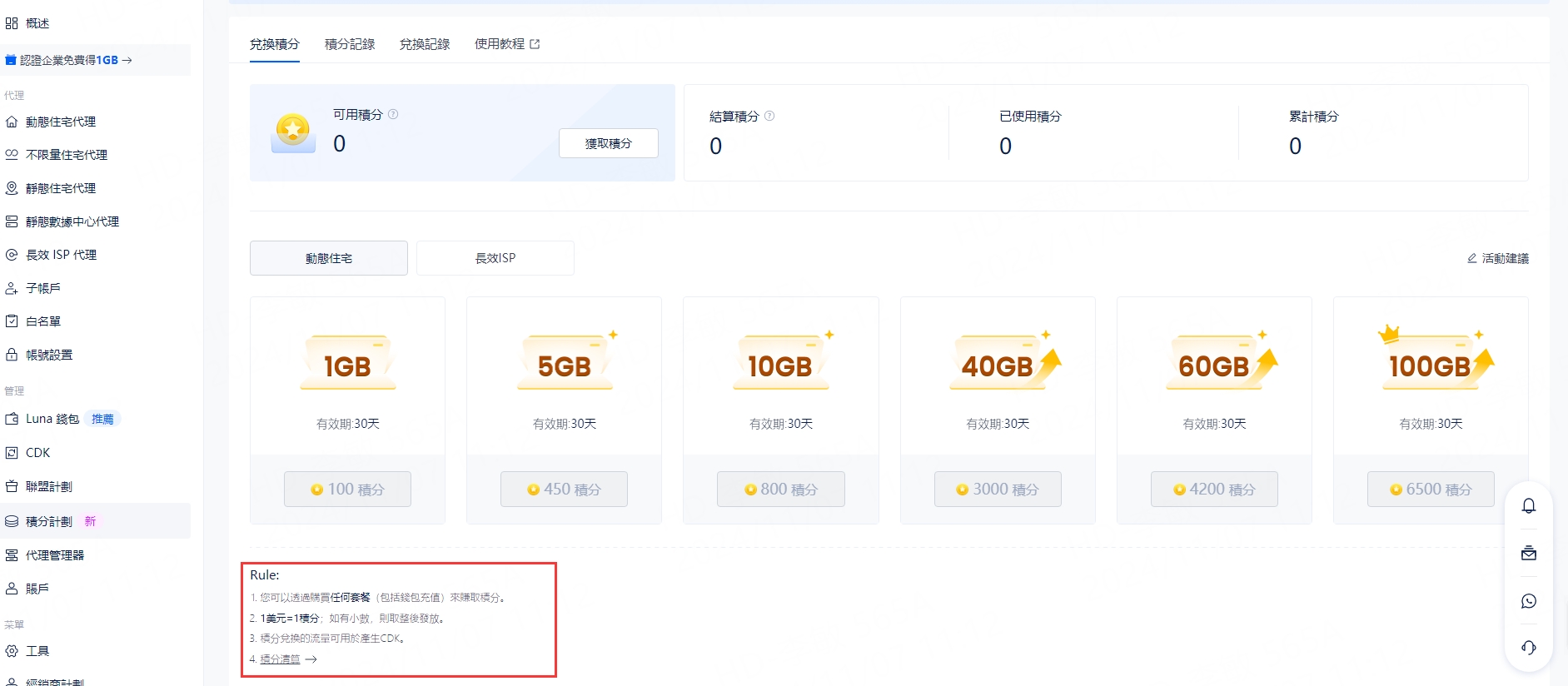Open 使用教程 external tutorial link
Image resolution: width=1568 pixels, height=686 pixels.
pos(506,44)
